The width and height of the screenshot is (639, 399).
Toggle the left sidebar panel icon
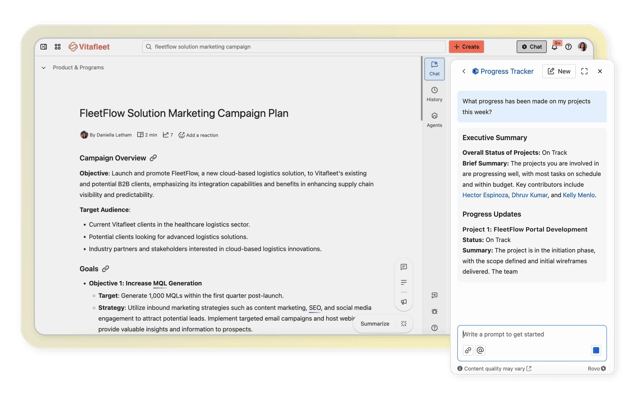44,47
